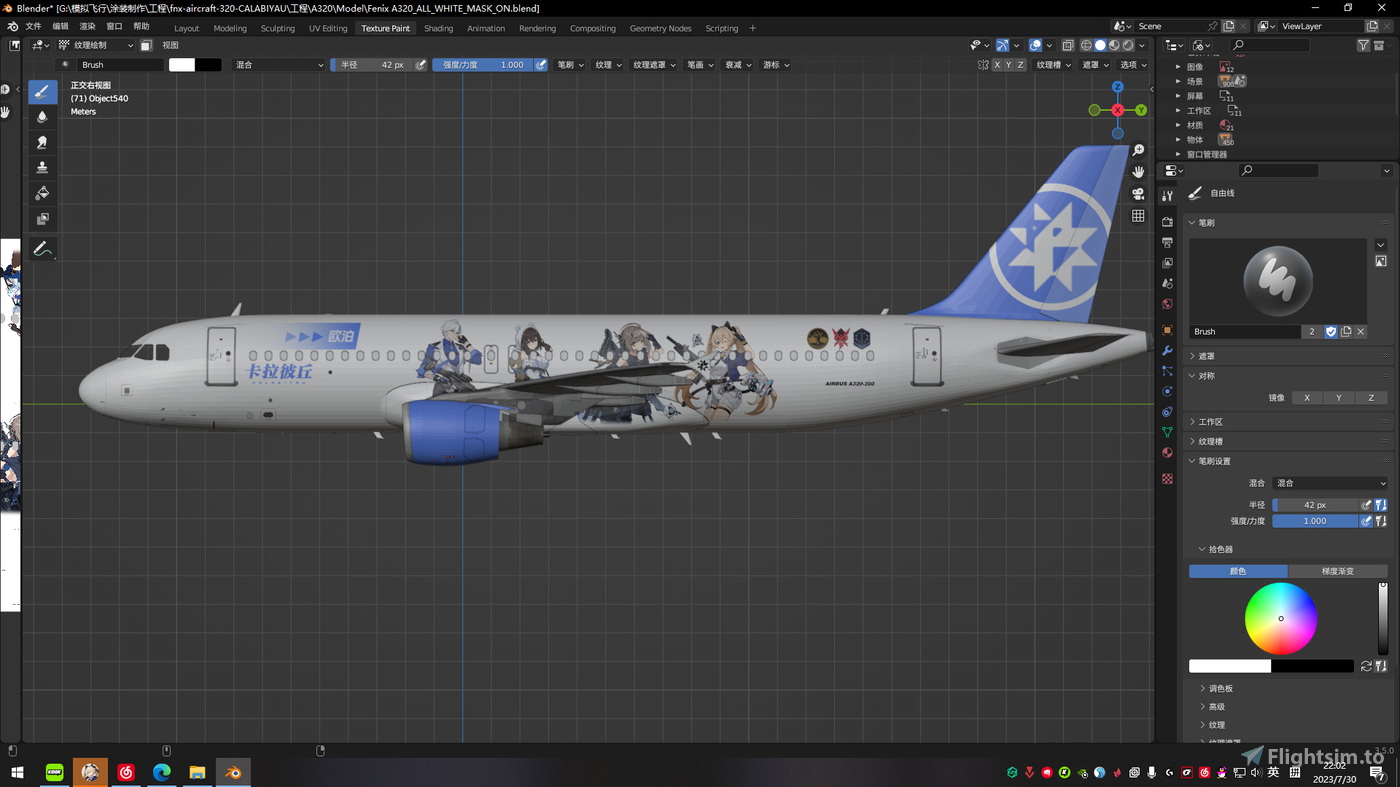Toggle Z mirror in viewport header

pyautogui.click(x=1021, y=65)
